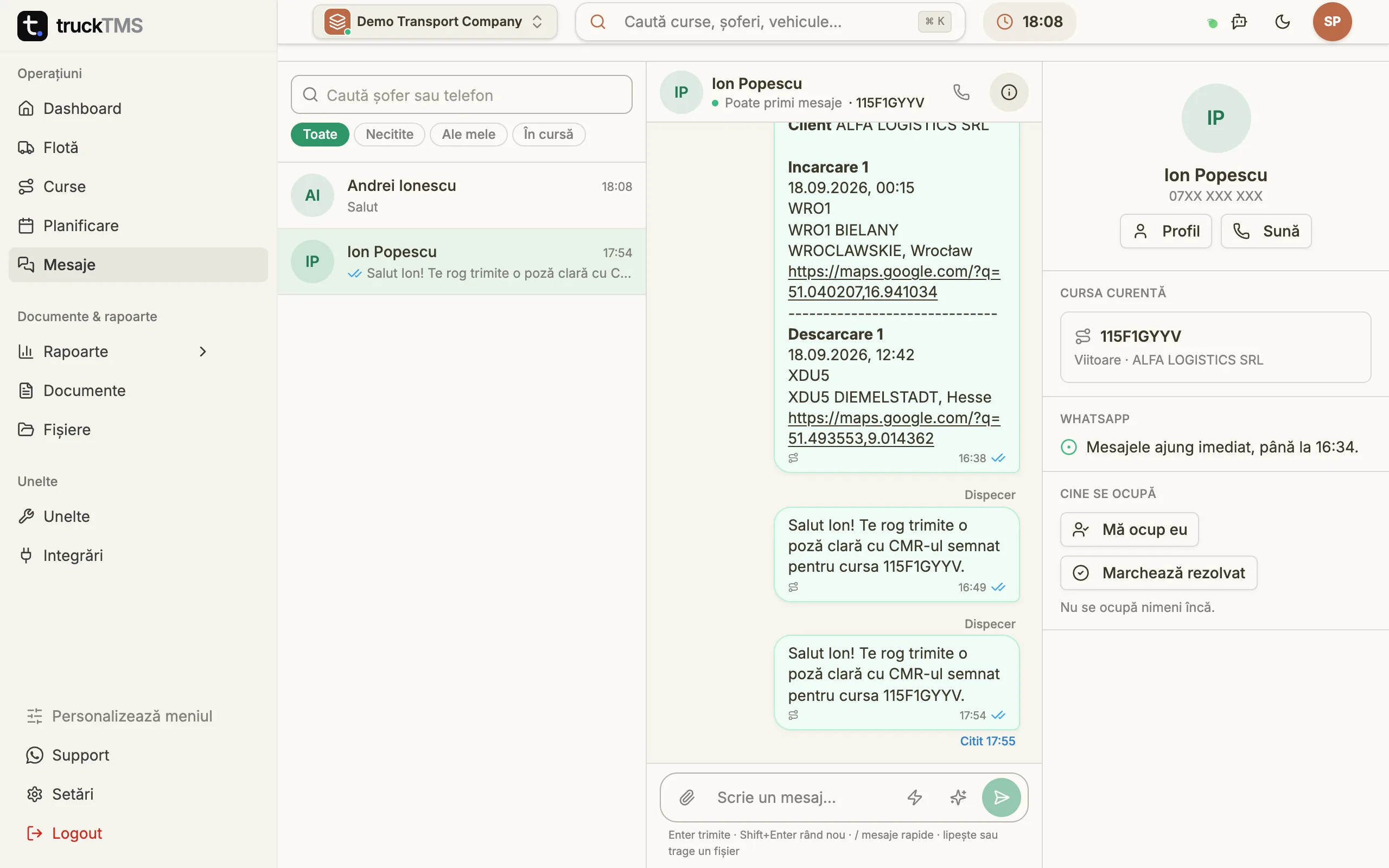Open current trip card 115F1GYYV
Viewport: 1389px width, 868px height.
click(x=1215, y=347)
